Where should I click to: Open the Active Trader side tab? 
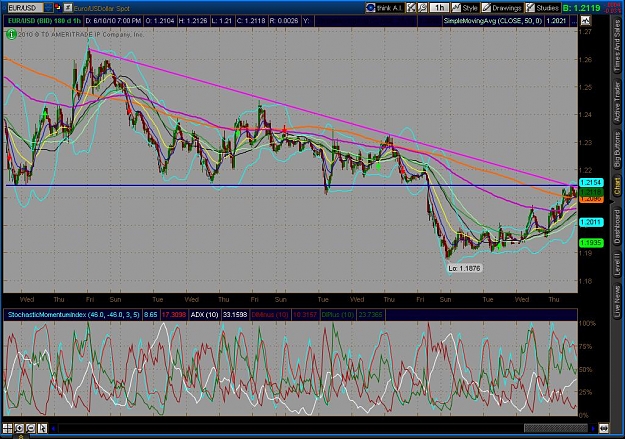pyautogui.click(x=617, y=102)
